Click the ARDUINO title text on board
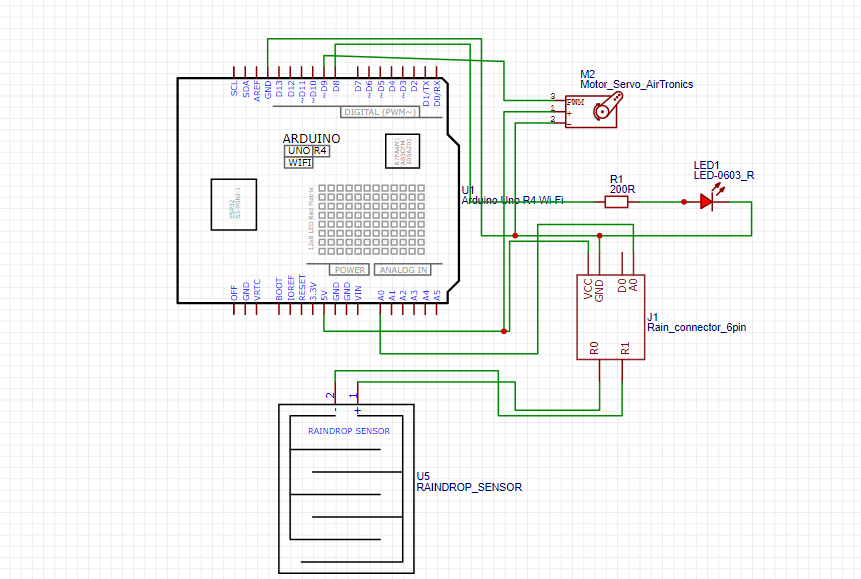Viewport: 861px width, 579px height. (x=312, y=138)
